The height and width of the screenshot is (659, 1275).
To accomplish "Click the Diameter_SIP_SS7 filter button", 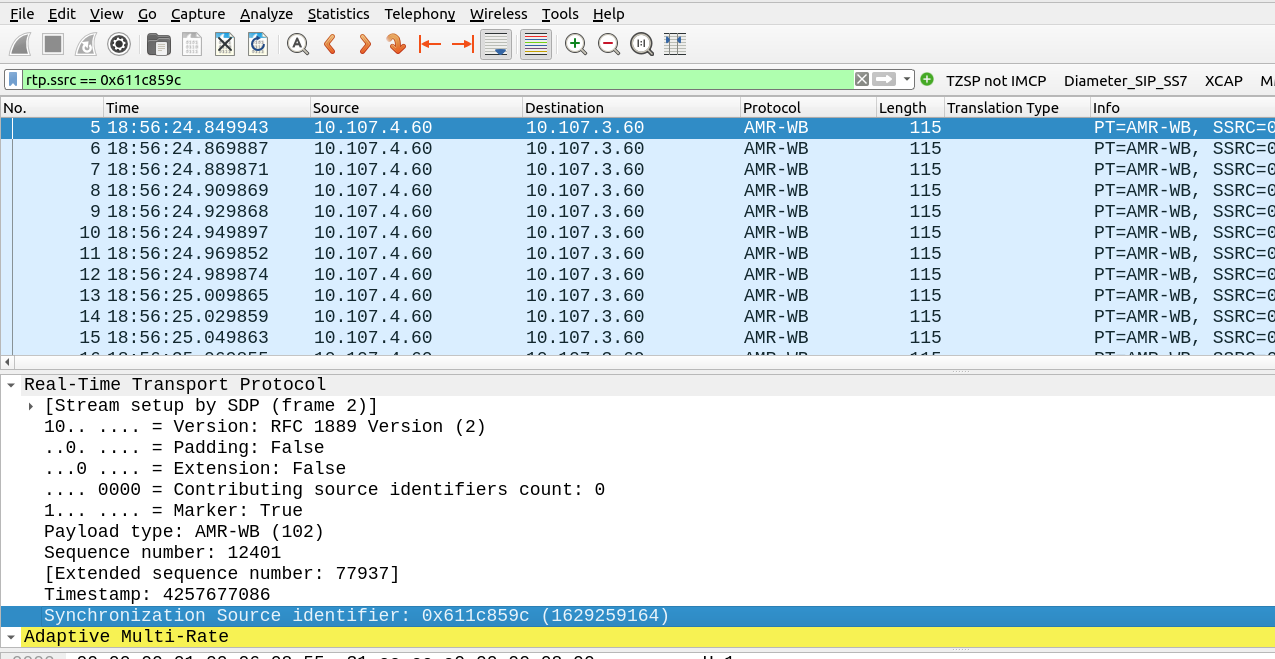I will tap(1125, 81).
